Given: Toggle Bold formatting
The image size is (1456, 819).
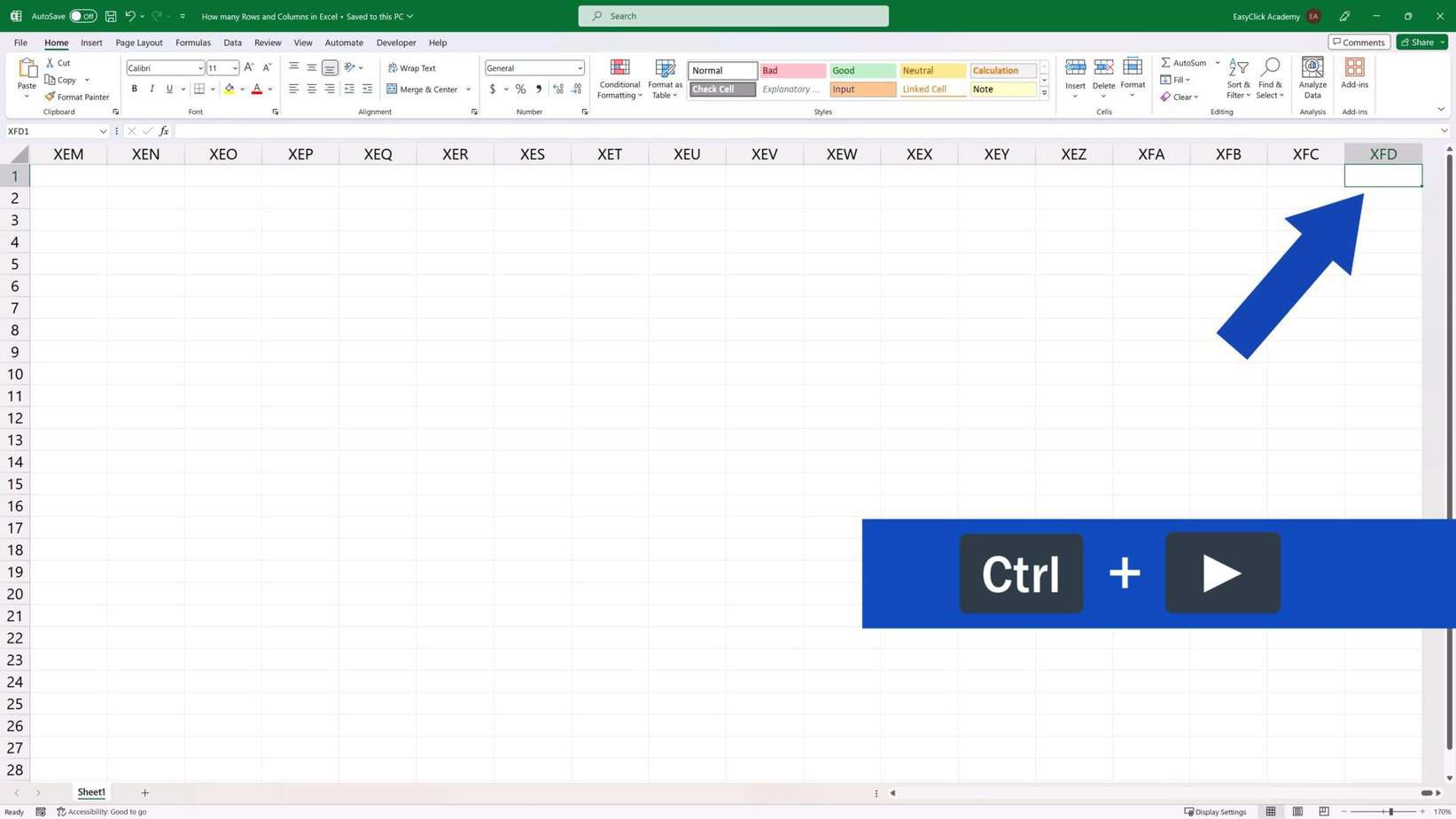Looking at the screenshot, I should tap(135, 89).
